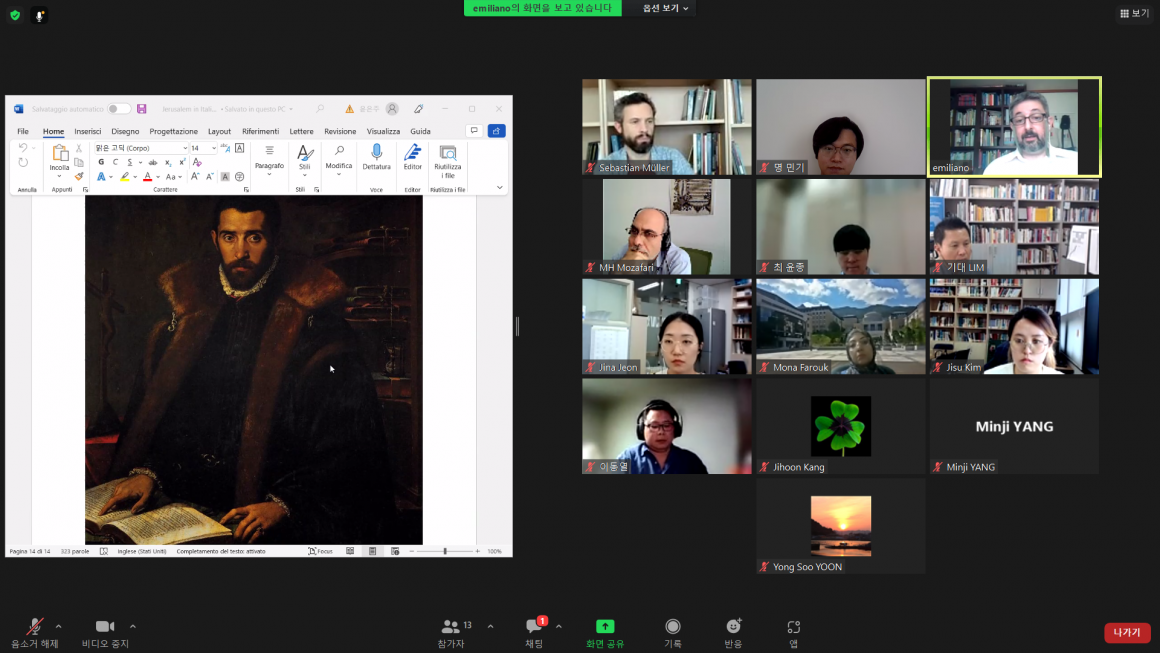Switch to the Progettazione tab
This screenshot has height=653, width=1160.
pyautogui.click(x=173, y=131)
